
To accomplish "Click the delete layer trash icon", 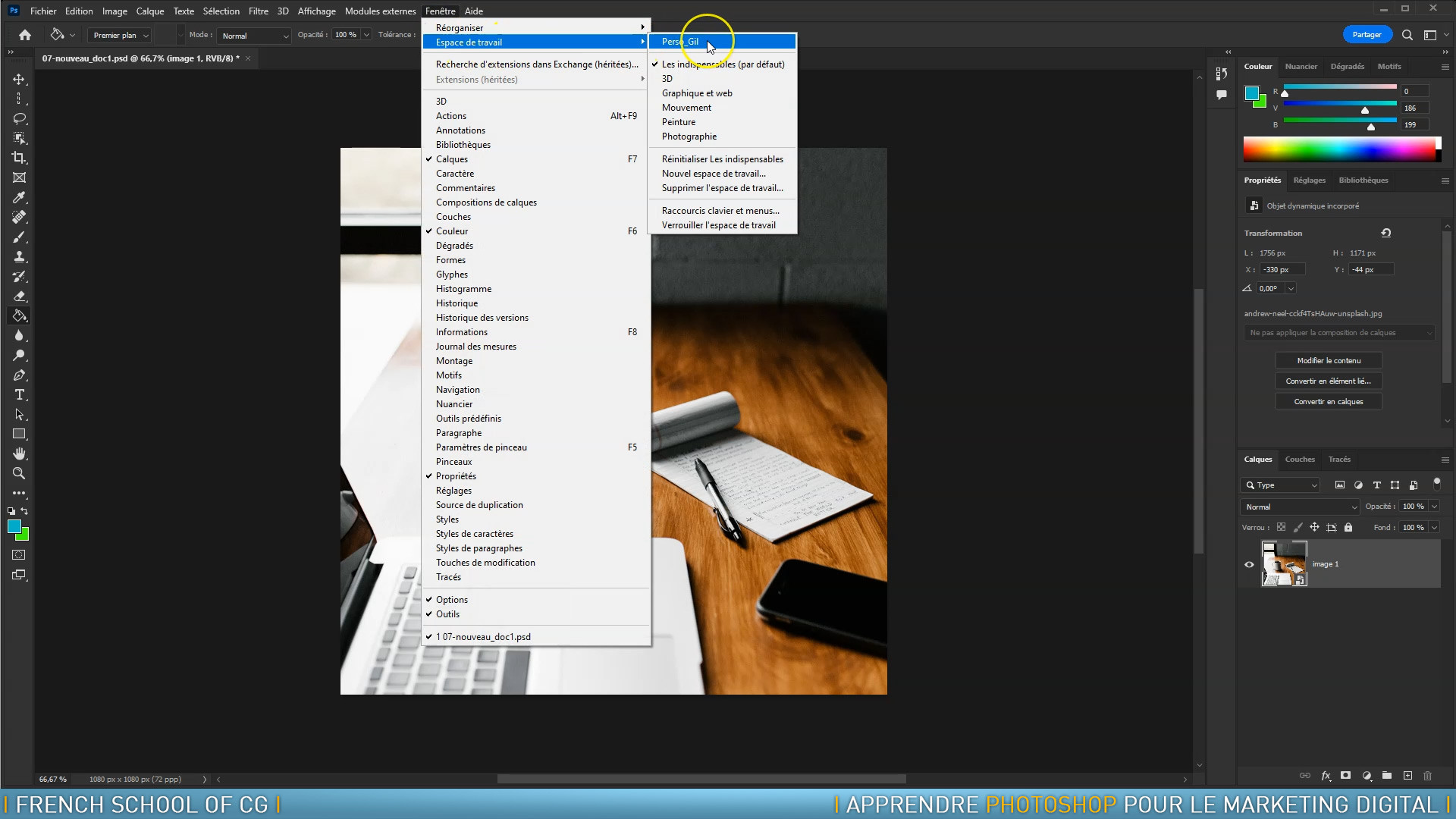I will click(1428, 776).
